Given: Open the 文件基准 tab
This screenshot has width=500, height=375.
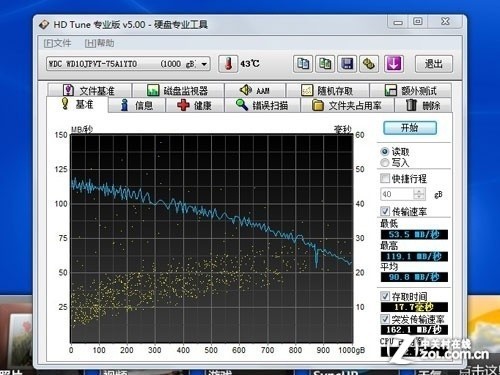Looking at the screenshot, I should click(89, 90).
